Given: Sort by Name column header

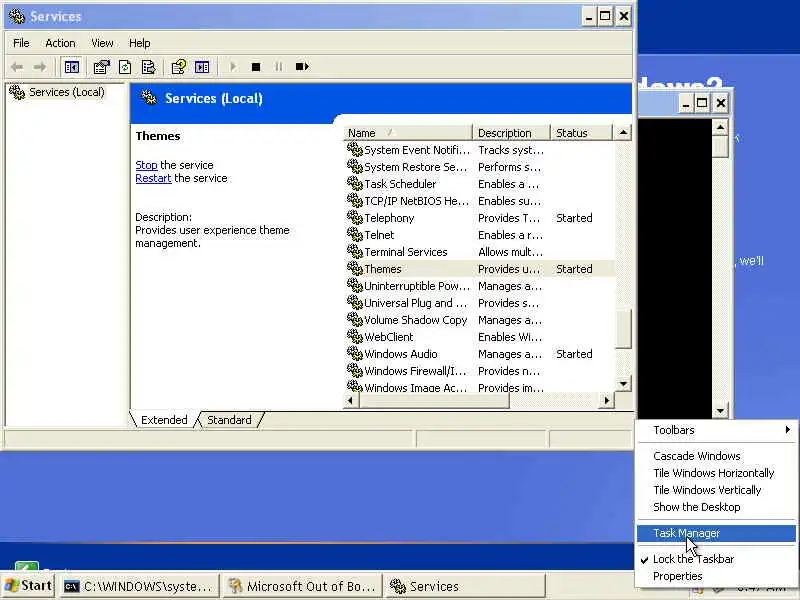Looking at the screenshot, I should tap(408, 133).
